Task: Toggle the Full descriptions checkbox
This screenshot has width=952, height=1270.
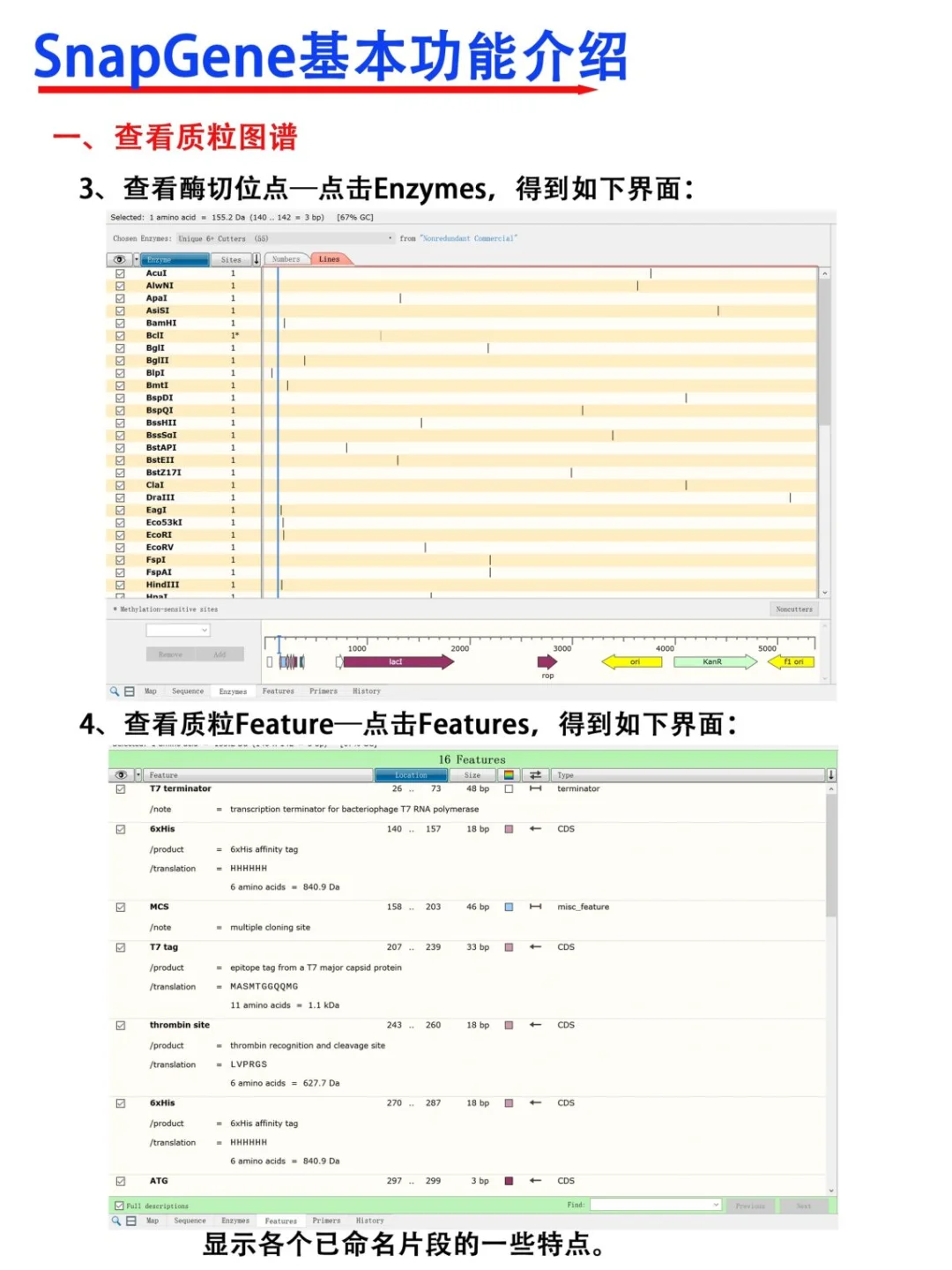Action: (x=117, y=1206)
